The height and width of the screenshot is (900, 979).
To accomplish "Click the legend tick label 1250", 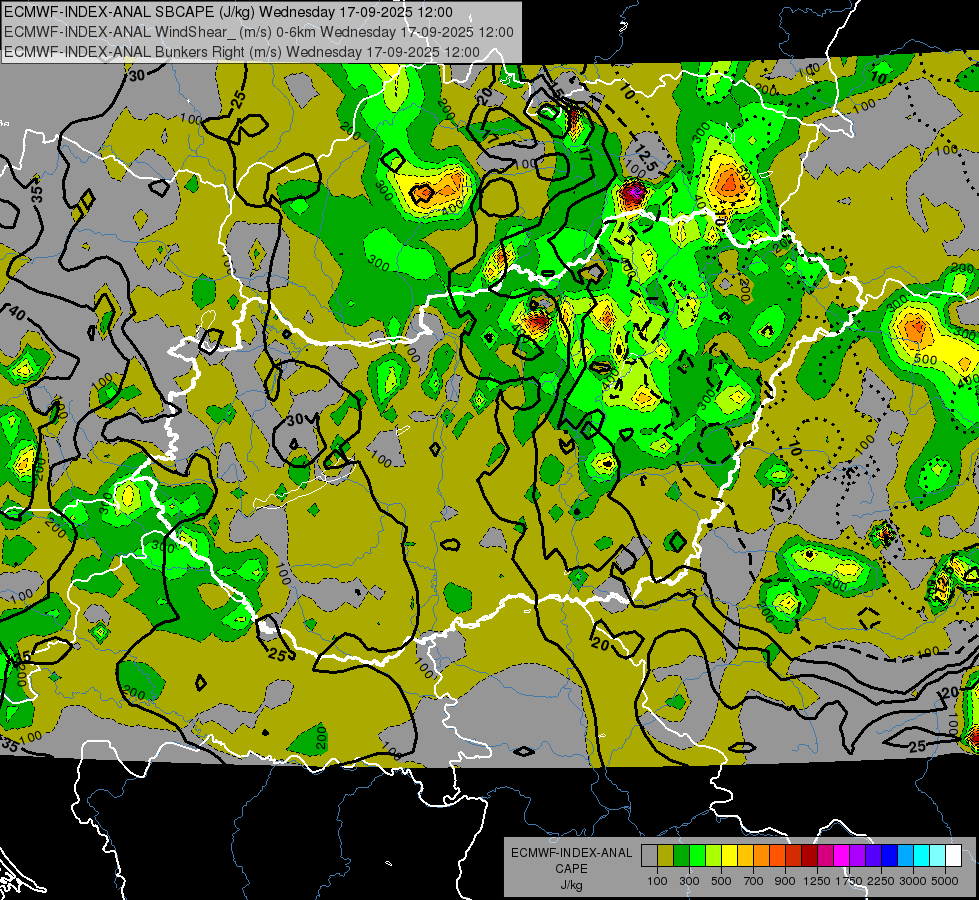I will coord(817,881).
